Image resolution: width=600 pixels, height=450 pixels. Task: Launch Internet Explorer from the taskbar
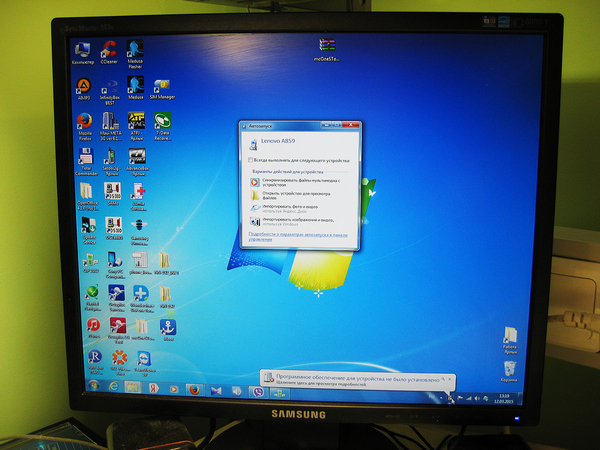[114, 386]
